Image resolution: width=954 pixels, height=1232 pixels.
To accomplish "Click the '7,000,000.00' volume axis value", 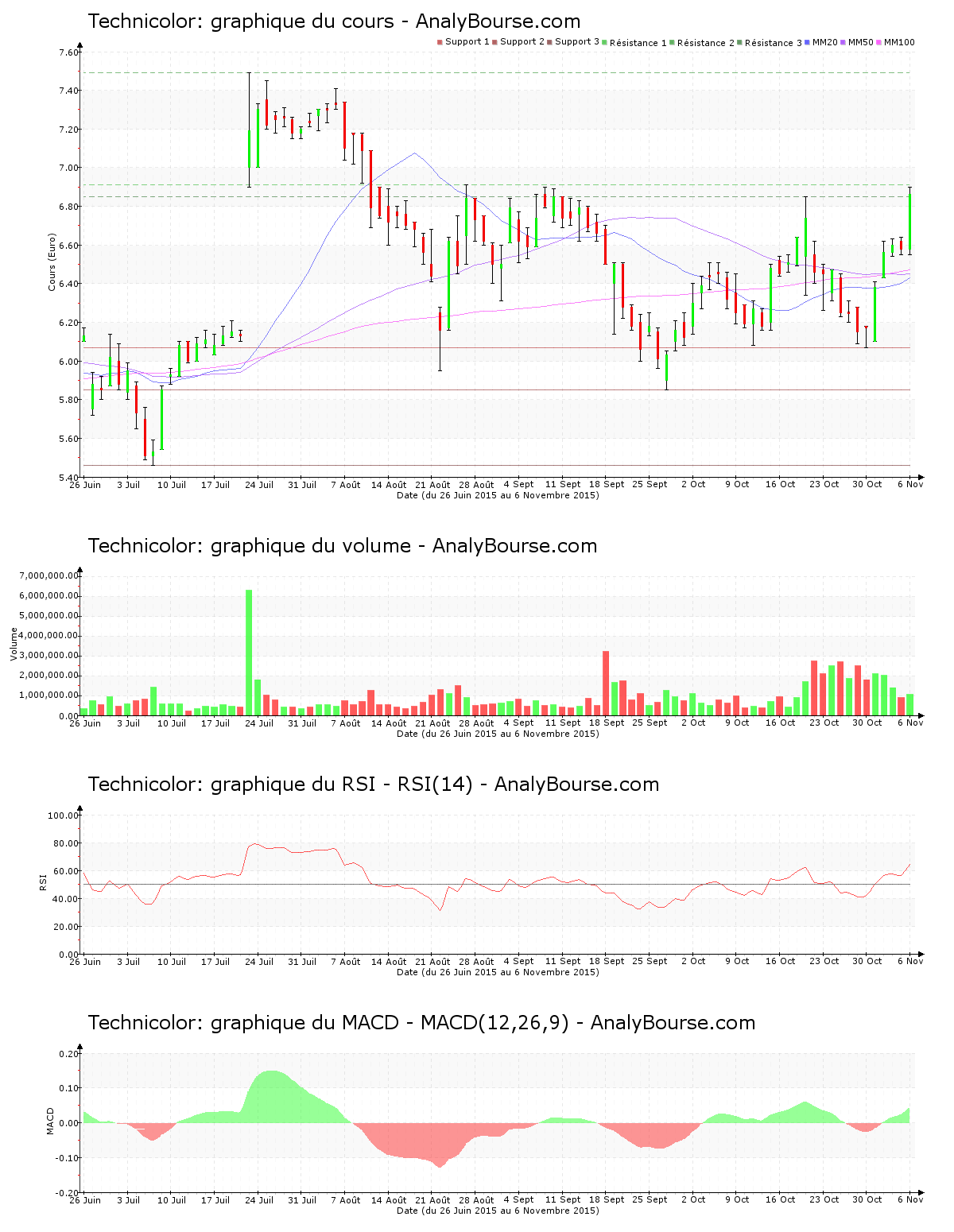I will point(50,575).
